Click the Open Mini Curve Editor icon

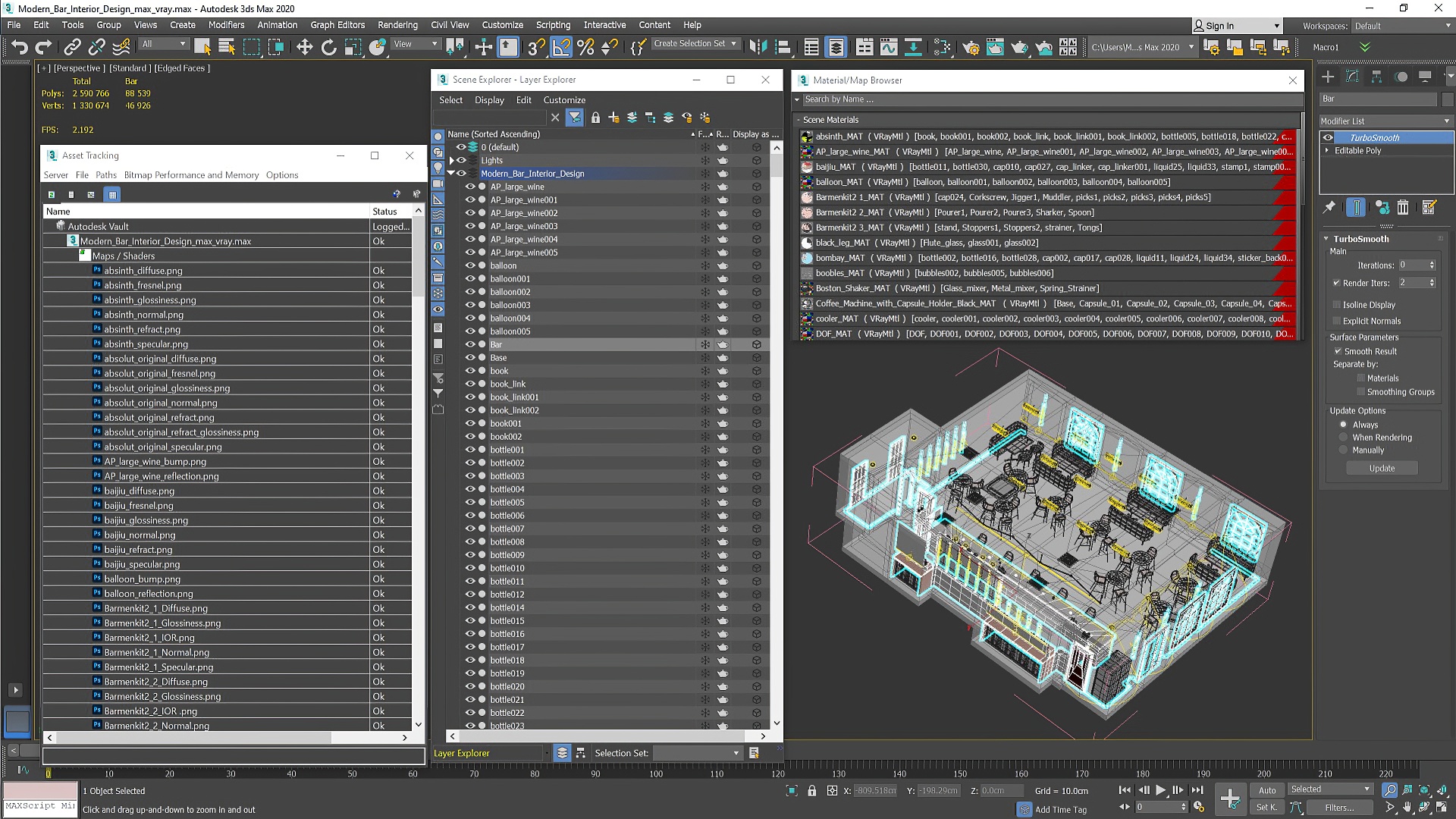click(x=23, y=770)
